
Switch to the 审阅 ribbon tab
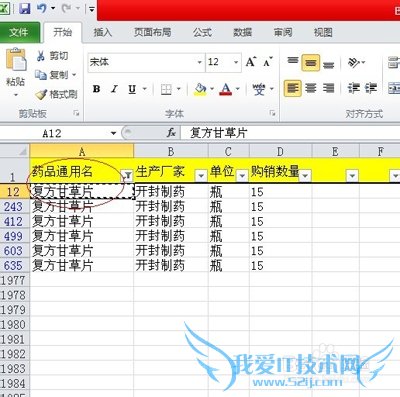[x=283, y=32]
